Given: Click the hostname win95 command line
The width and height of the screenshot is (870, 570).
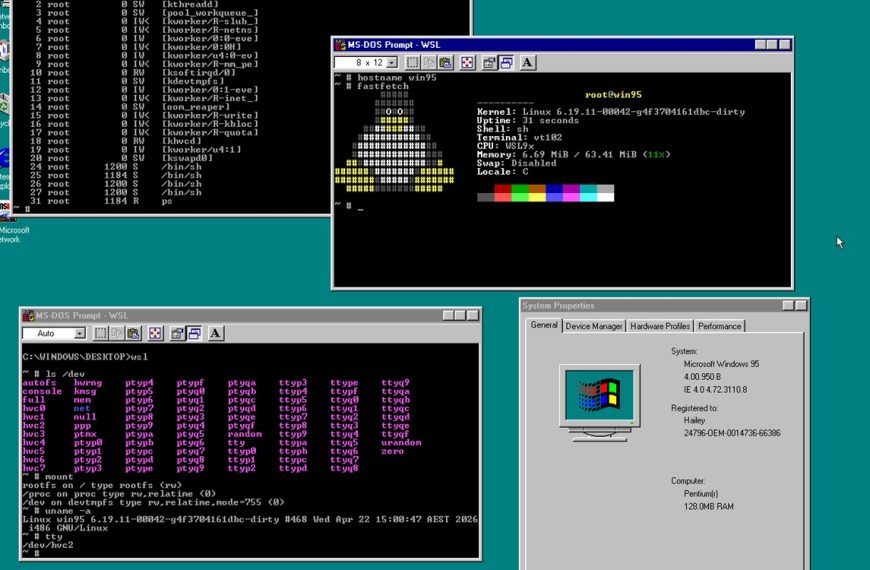Looking at the screenshot, I should (x=386, y=78).
